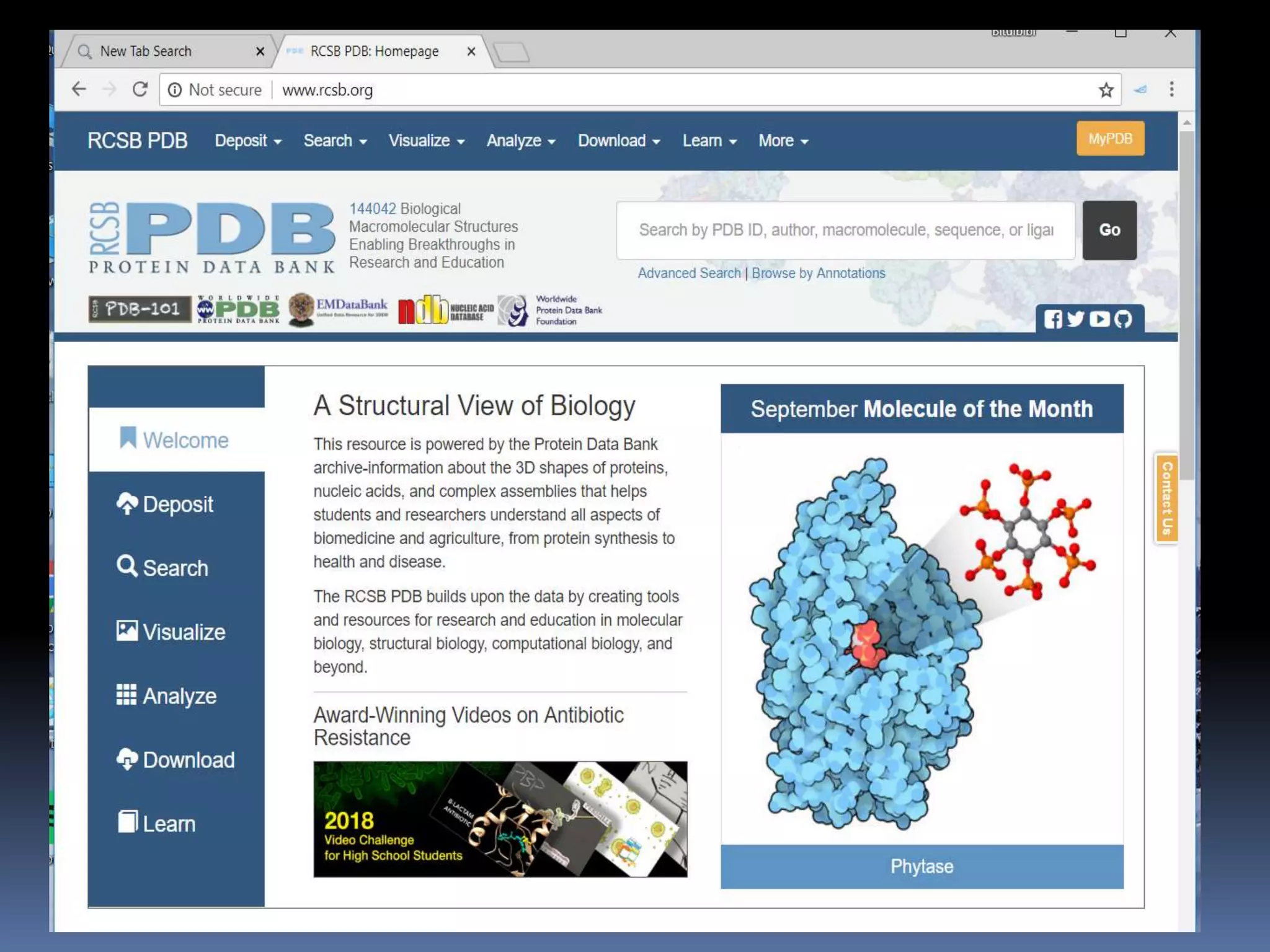
Task: Bookmark page with the star icon
Action: coord(1106,90)
